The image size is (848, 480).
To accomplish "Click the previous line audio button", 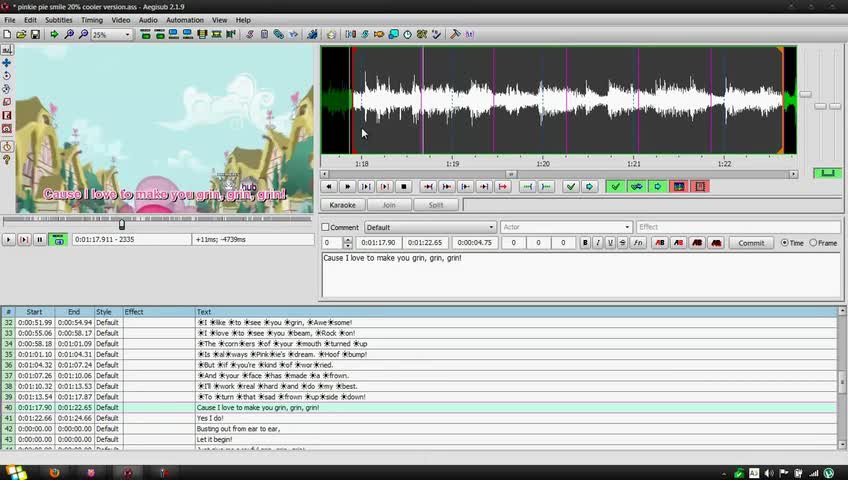I will point(329,186).
